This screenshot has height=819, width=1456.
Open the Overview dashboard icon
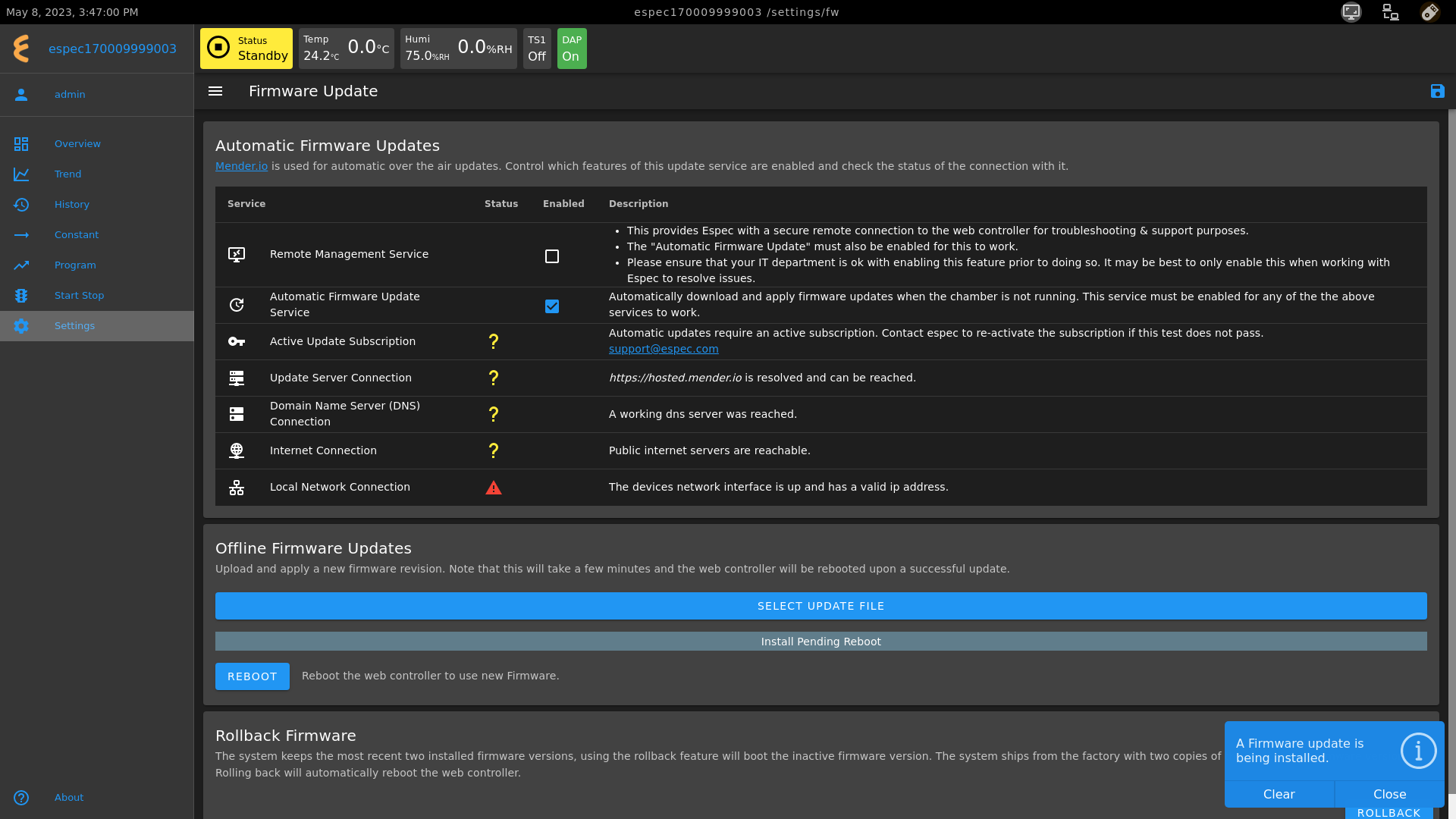(21, 144)
